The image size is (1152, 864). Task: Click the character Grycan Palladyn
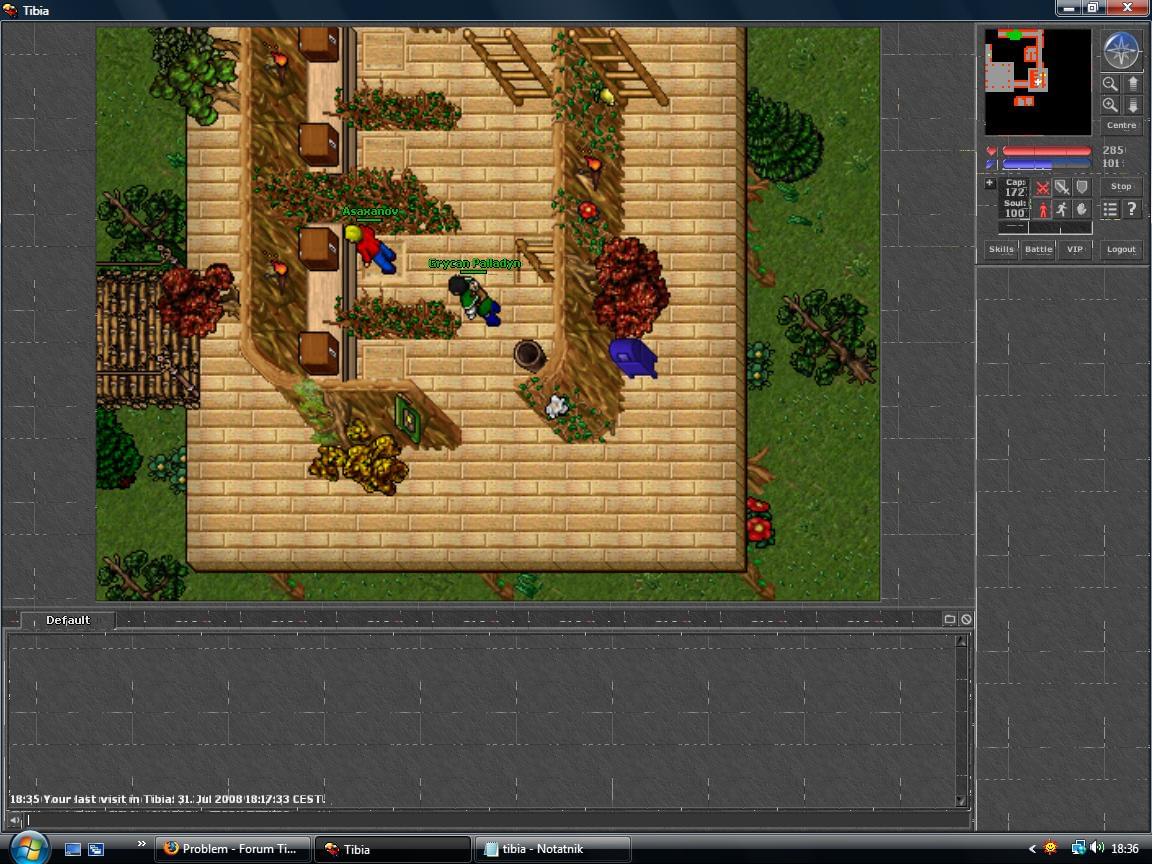coord(475,299)
